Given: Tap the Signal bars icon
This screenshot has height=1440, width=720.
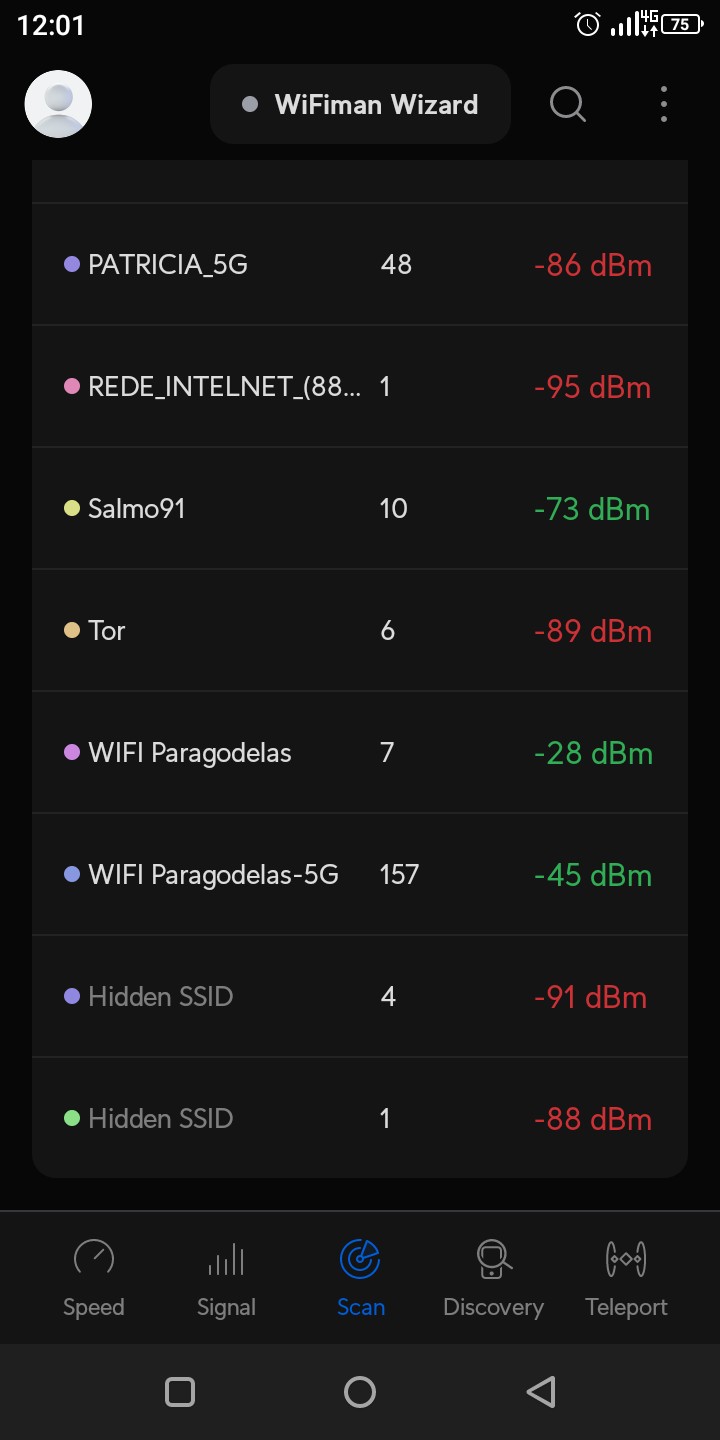Looking at the screenshot, I should tap(226, 1259).
